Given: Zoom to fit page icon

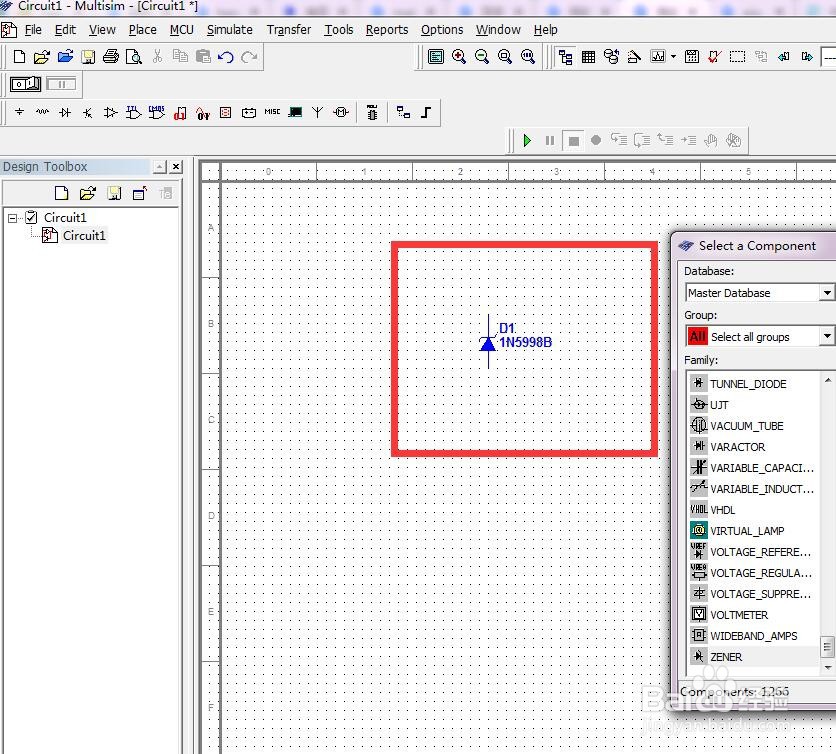Looking at the screenshot, I should point(527,57).
